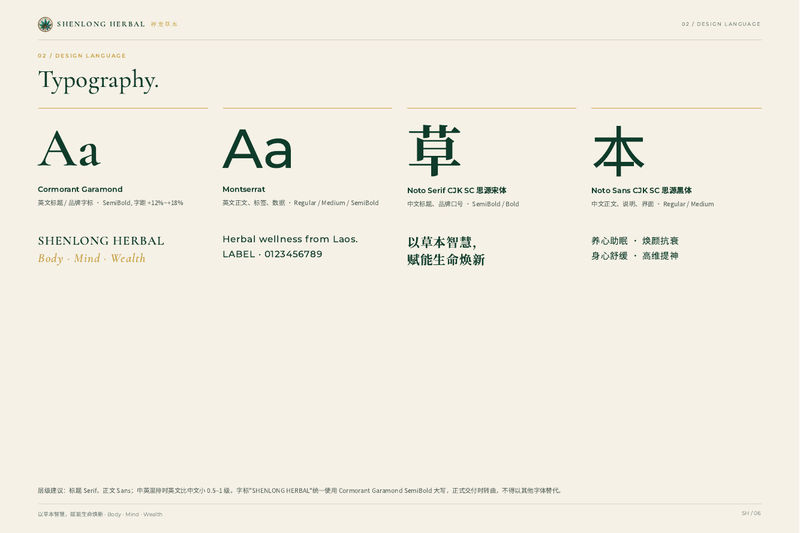Click the "SemiBold, 字距 +12%~+18%" description line

[110, 203]
